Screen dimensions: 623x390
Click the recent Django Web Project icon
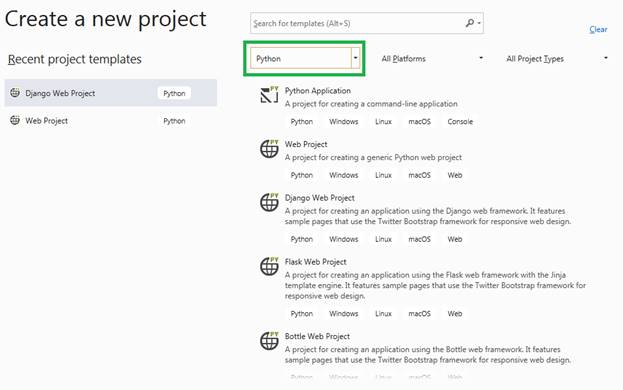click(15, 93)
